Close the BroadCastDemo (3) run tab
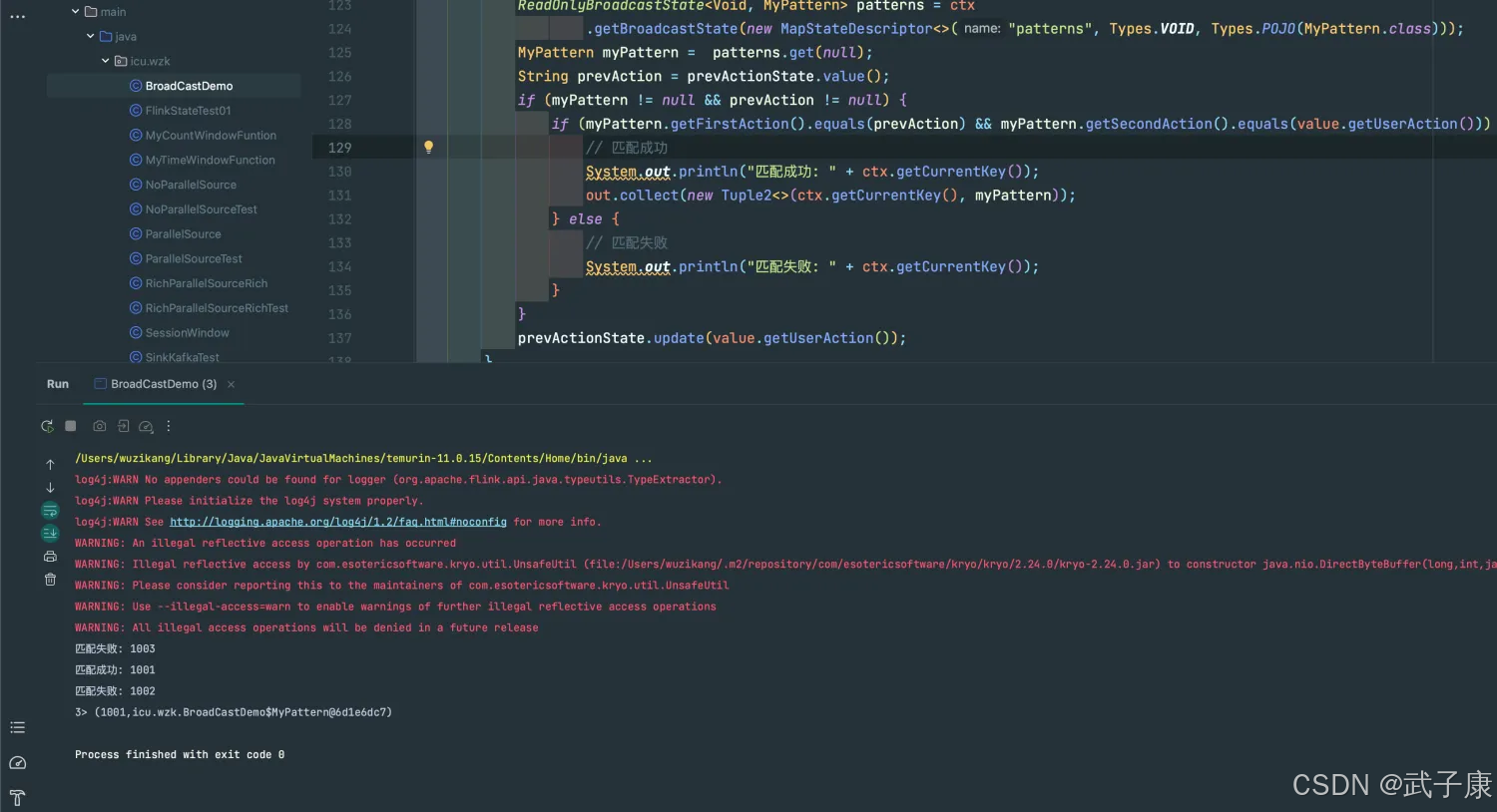1497x812 pixels. pos(232,384)
